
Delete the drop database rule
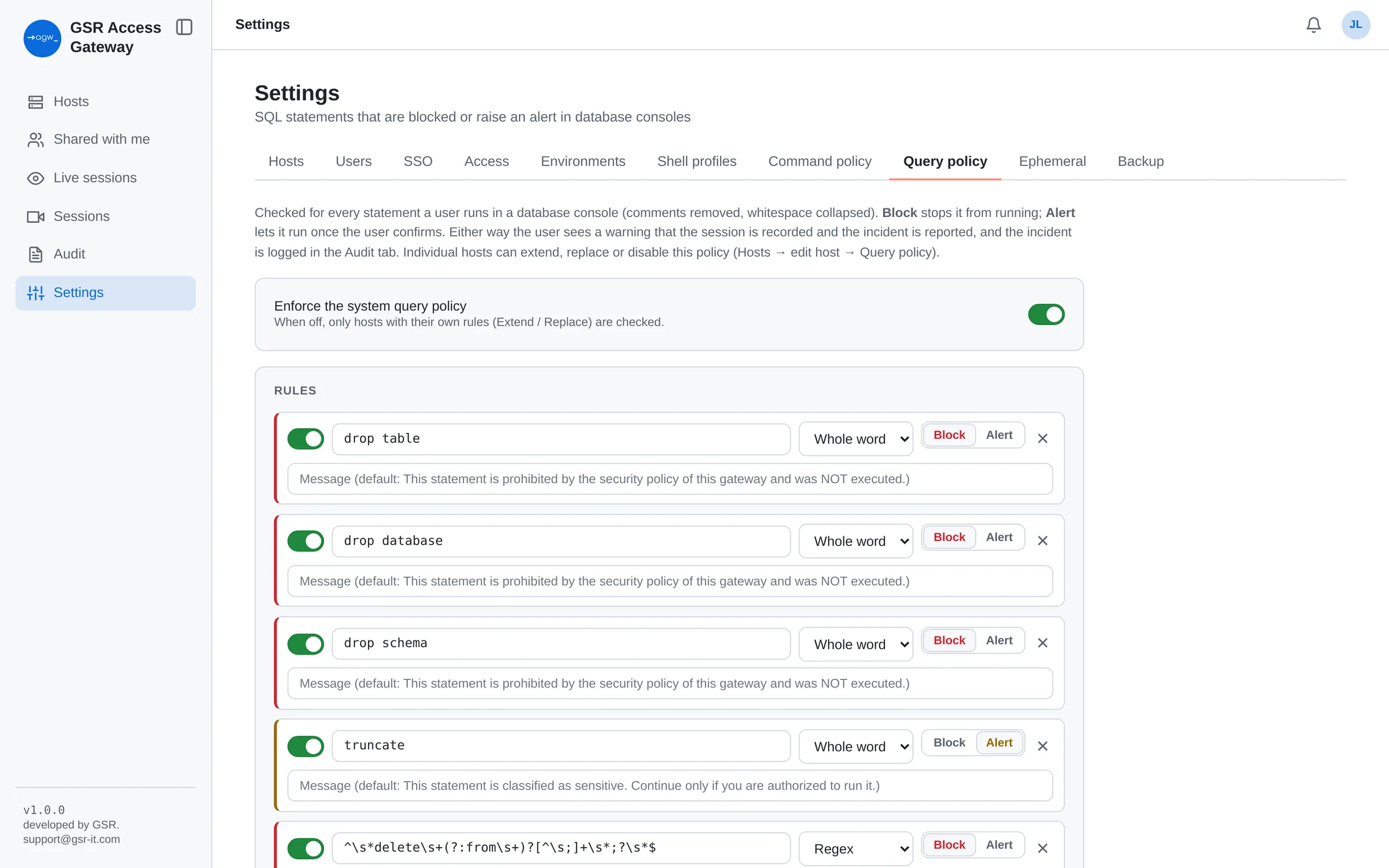point(1042,540)
